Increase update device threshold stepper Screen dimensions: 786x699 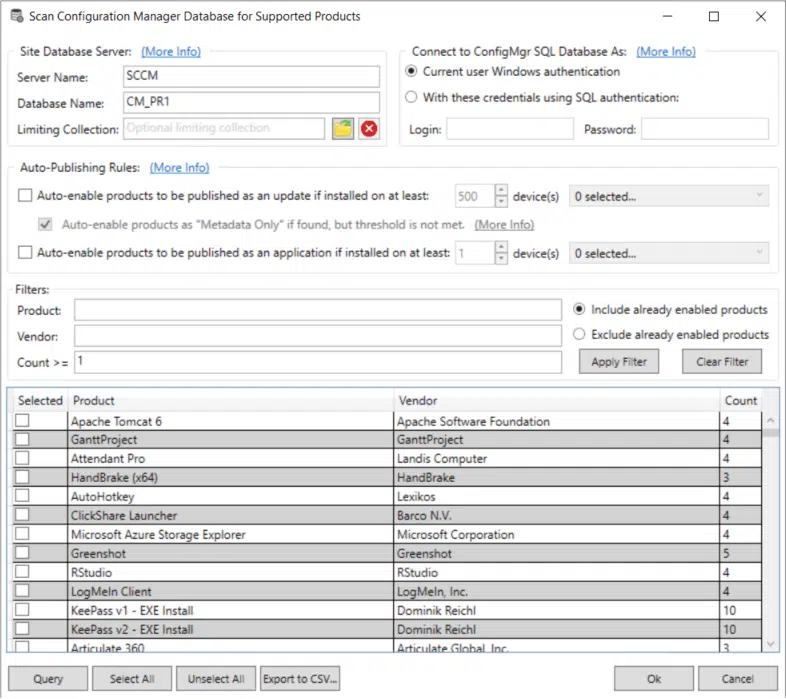coord(501,191)
